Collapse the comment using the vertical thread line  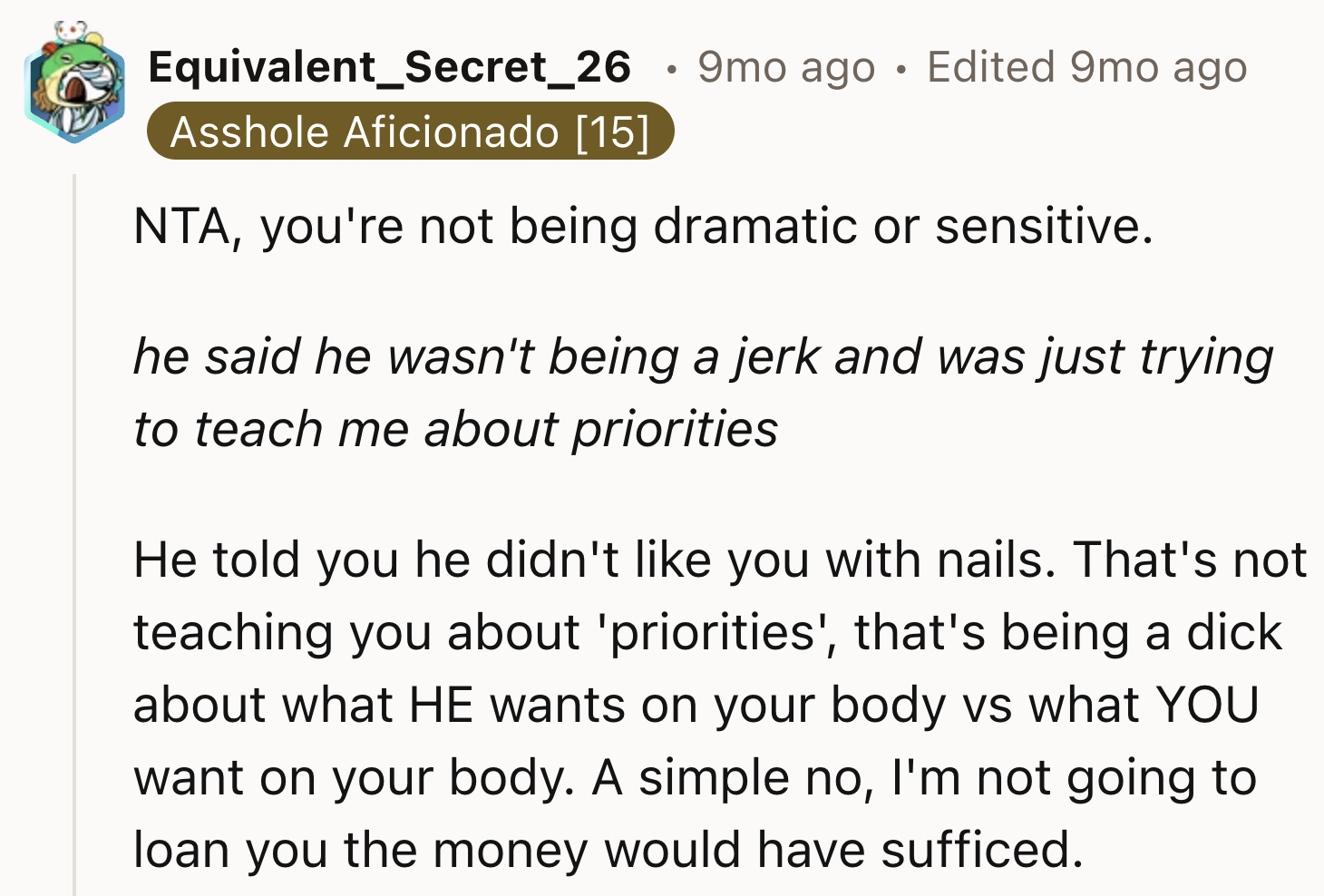(x=74, y=535)
